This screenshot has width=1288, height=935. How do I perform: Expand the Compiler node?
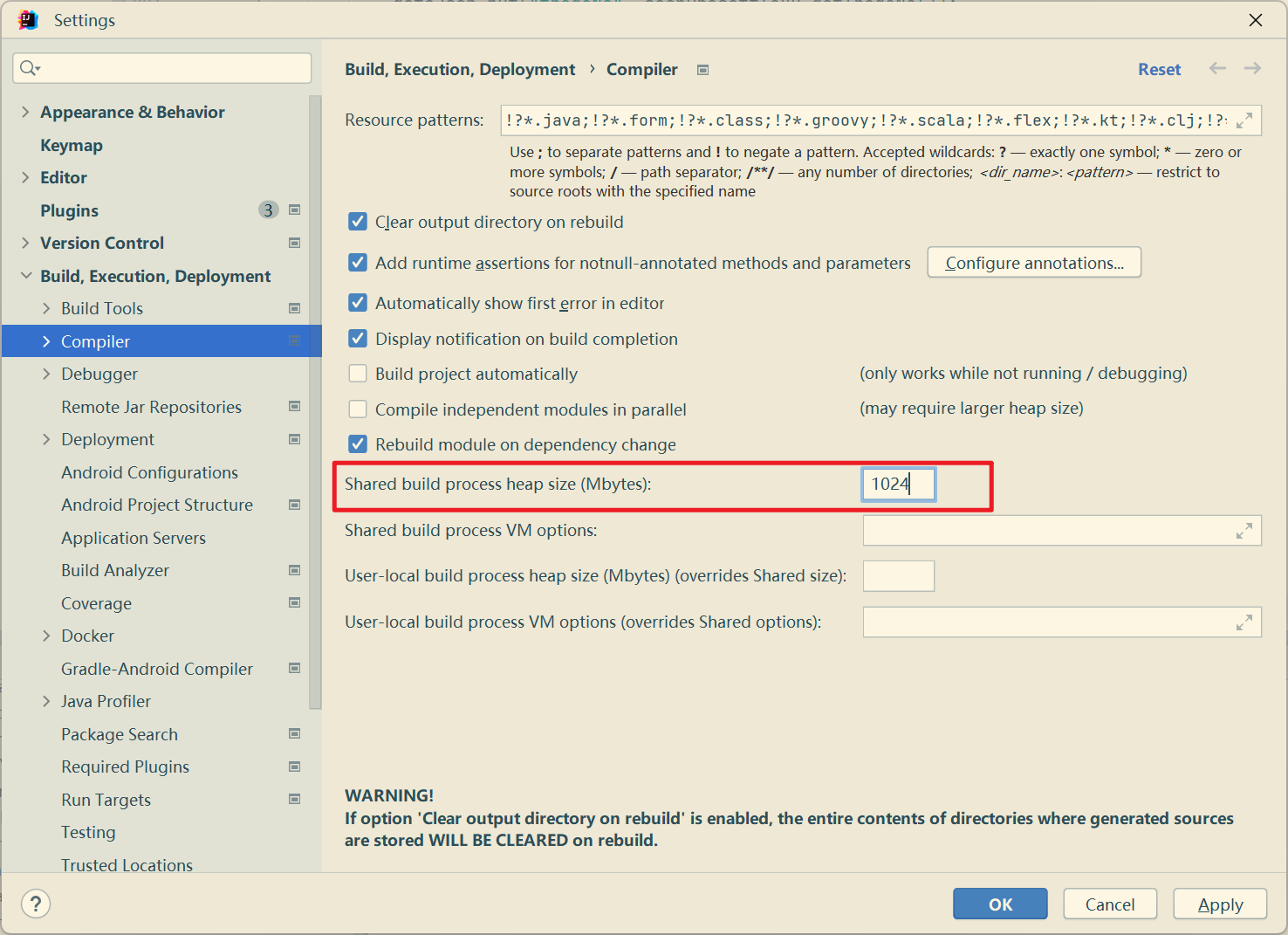[46, 341]
